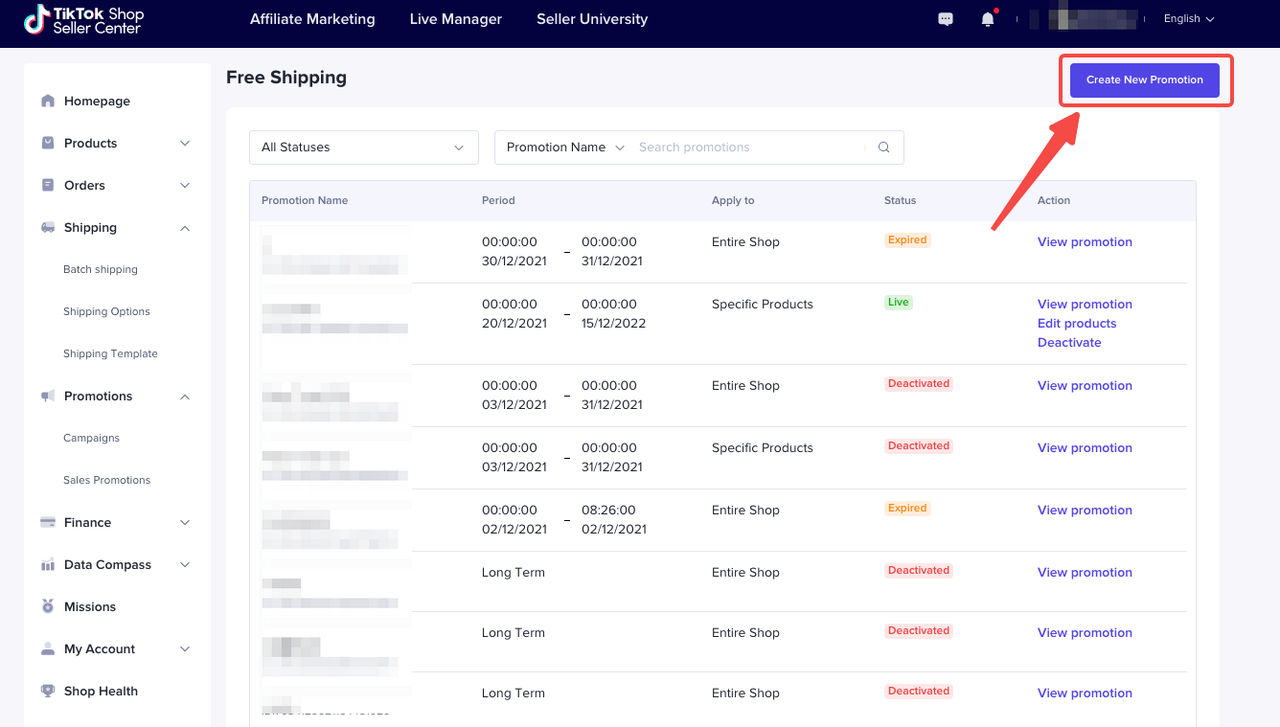Viewport: 1280px width, 727px height.
Task: Expand the Data Compass section
Action: click(184, 565)
